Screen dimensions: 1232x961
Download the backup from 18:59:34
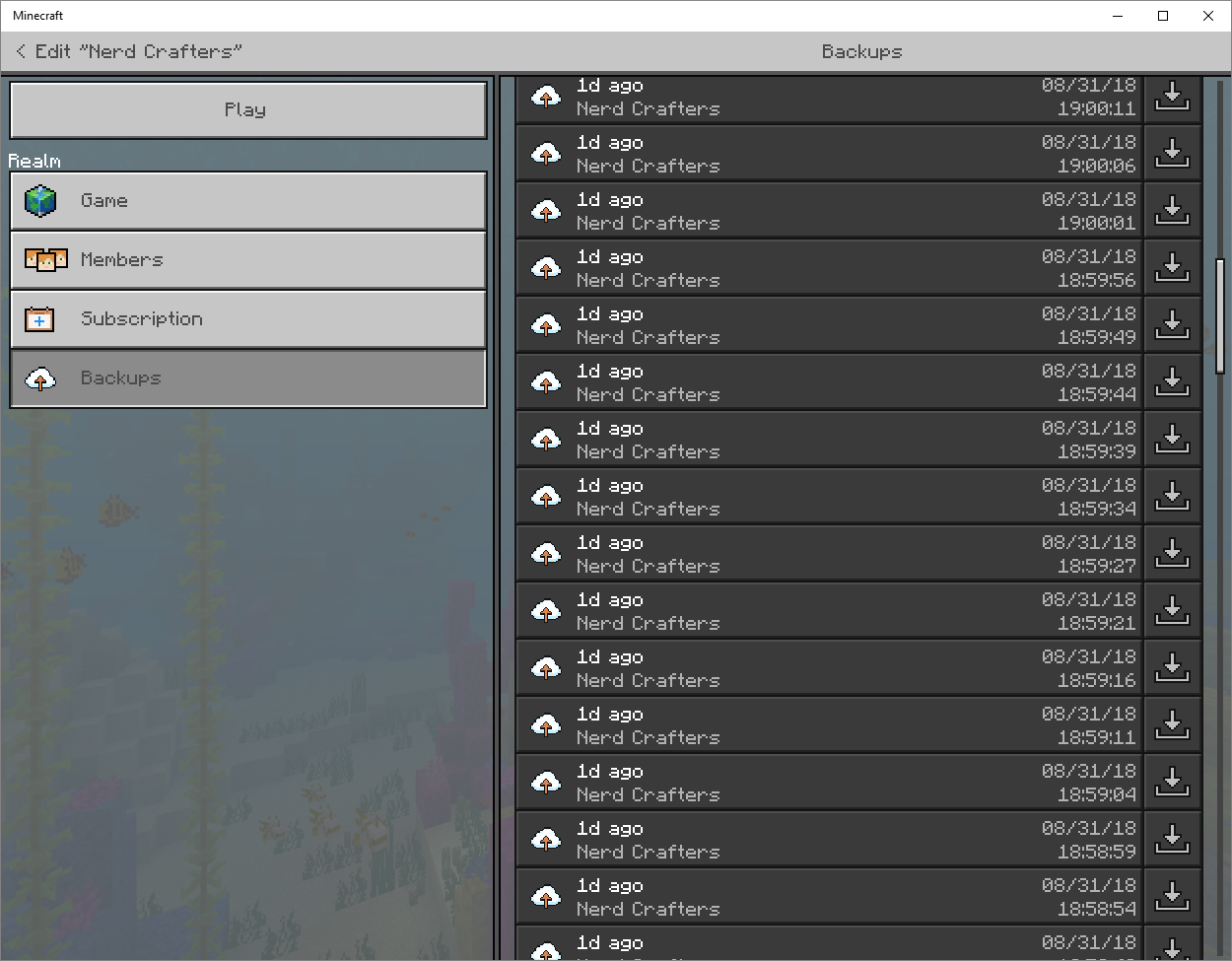[1172, 496]
